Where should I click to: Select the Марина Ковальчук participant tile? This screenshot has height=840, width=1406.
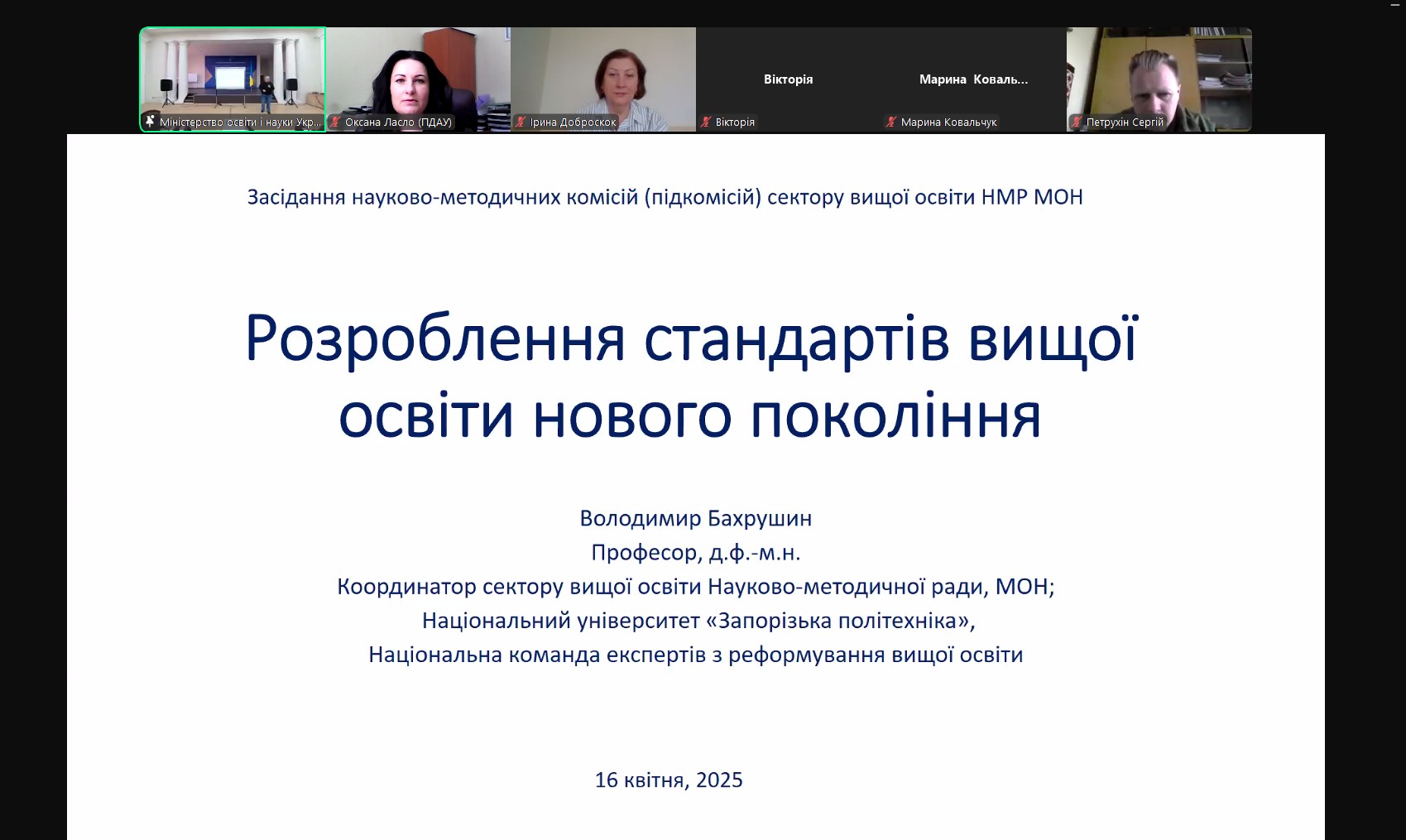(x=974, y=79)
